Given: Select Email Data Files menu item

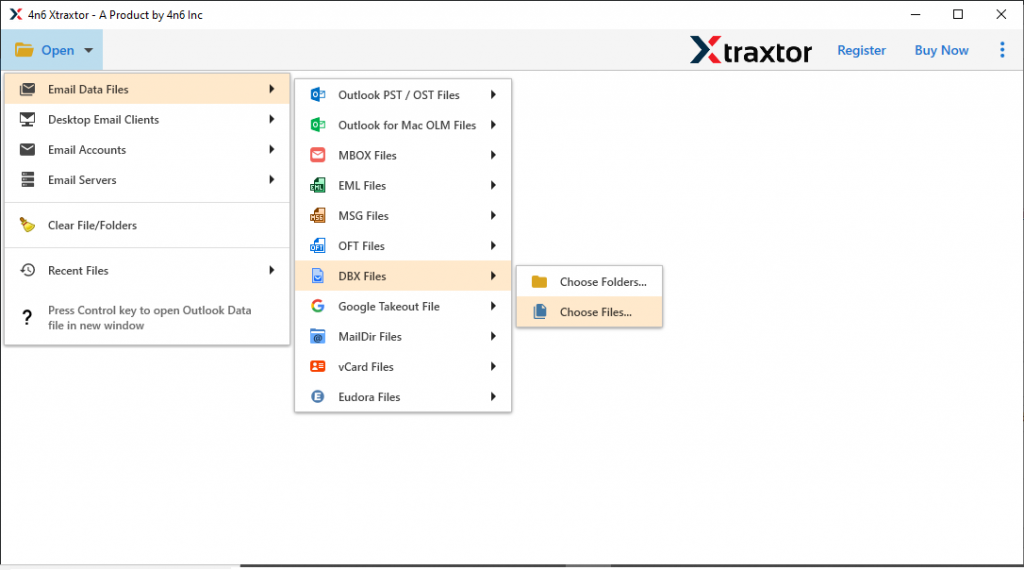Looking at the screenshot, I should tap(147, 89).
